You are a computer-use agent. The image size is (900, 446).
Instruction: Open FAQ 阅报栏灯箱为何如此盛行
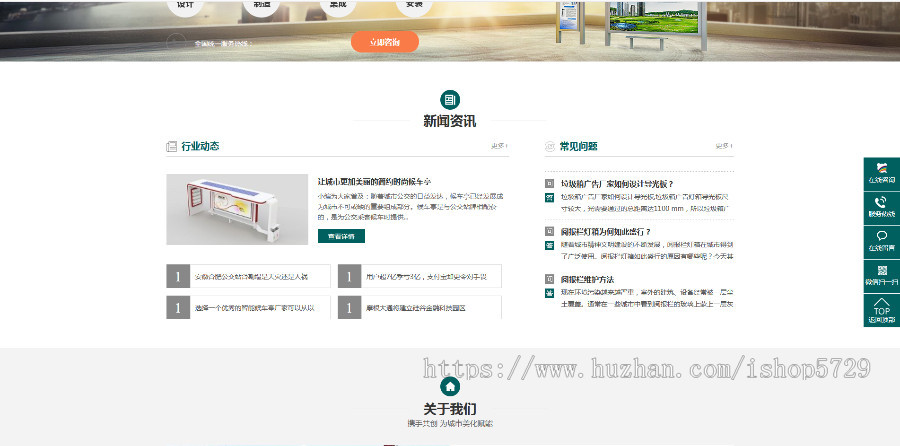pyautogui.click(x=606, y=232)
